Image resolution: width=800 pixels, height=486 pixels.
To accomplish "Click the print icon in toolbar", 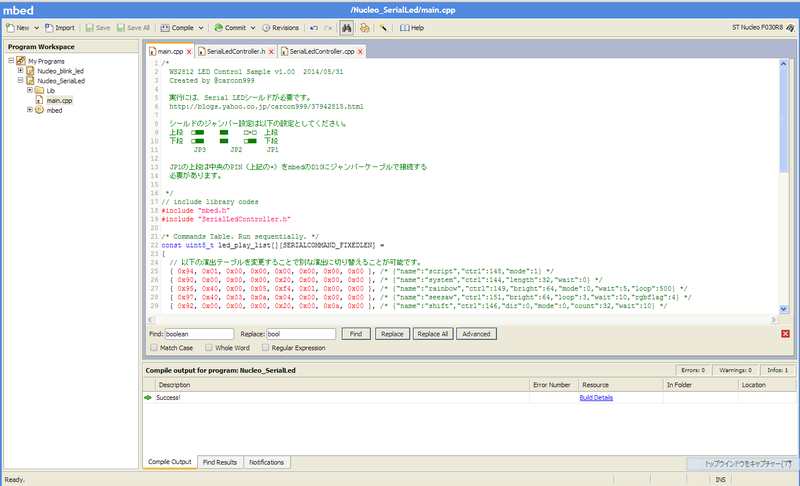I will [364, 28].
